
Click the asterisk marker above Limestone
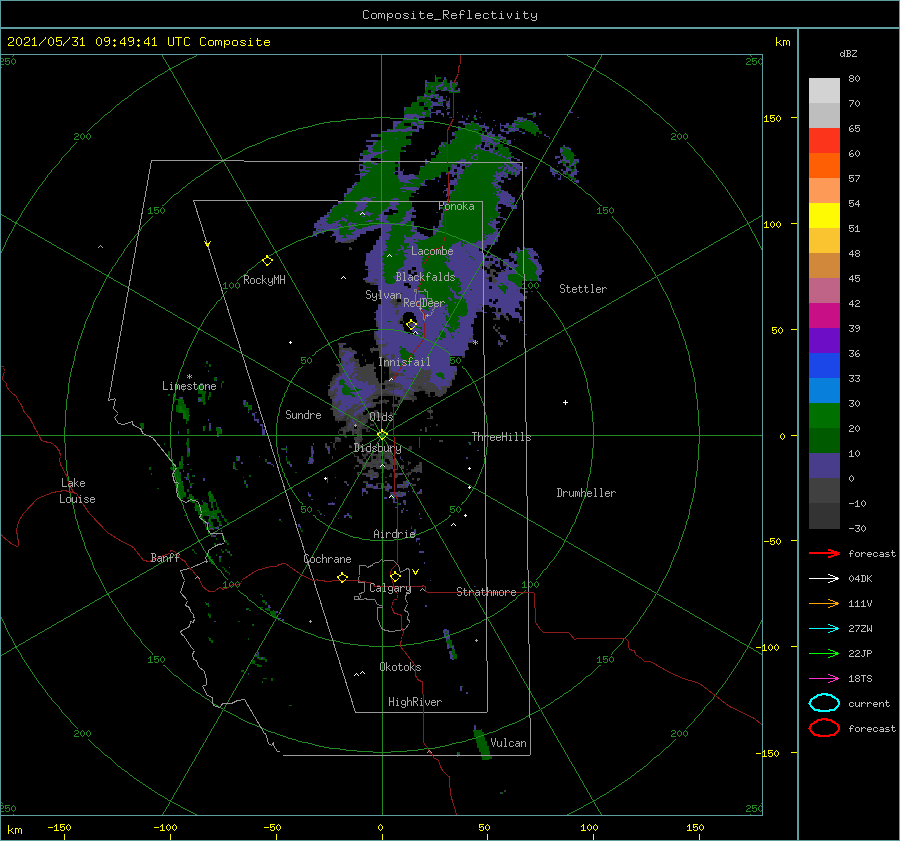(x=189, y=377)
